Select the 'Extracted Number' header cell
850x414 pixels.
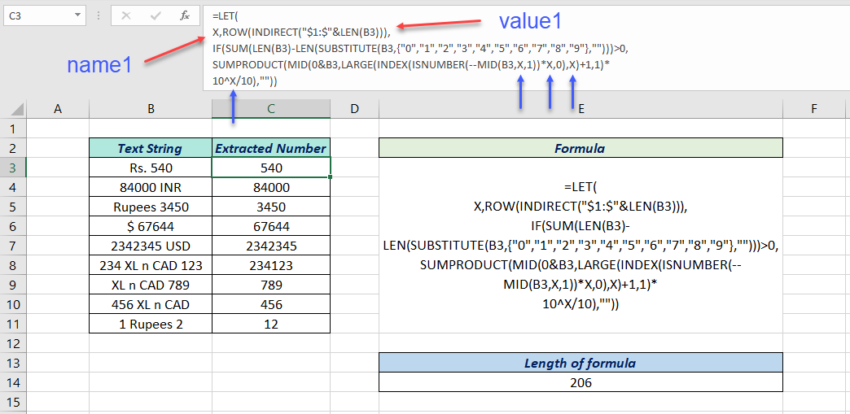click(271, 148)
